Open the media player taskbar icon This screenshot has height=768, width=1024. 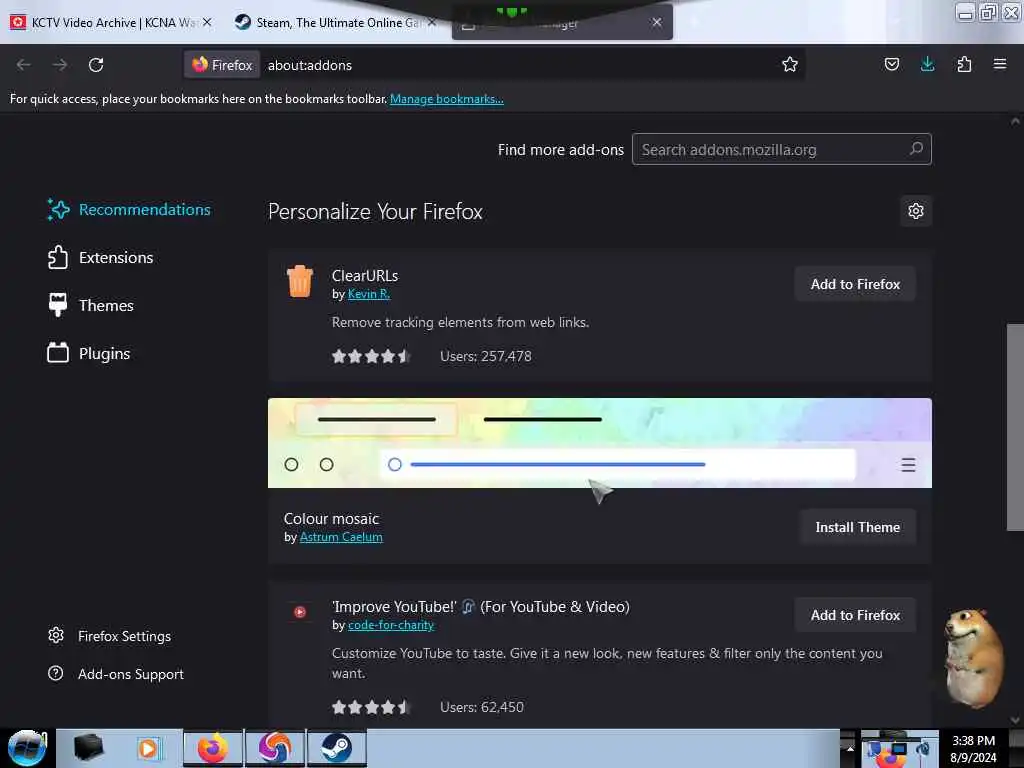(149, 748)
